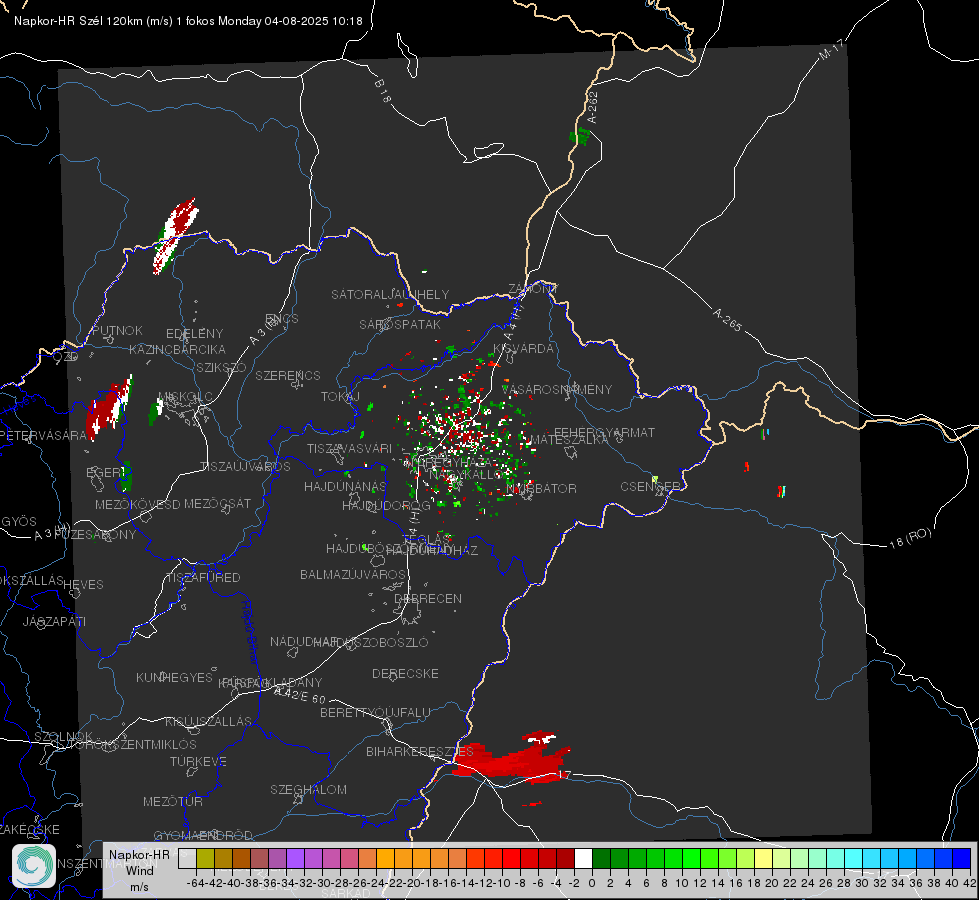Click the VÁSÁROSNAMÉNY city label
The image size is (979, 900).
point(557,390)
